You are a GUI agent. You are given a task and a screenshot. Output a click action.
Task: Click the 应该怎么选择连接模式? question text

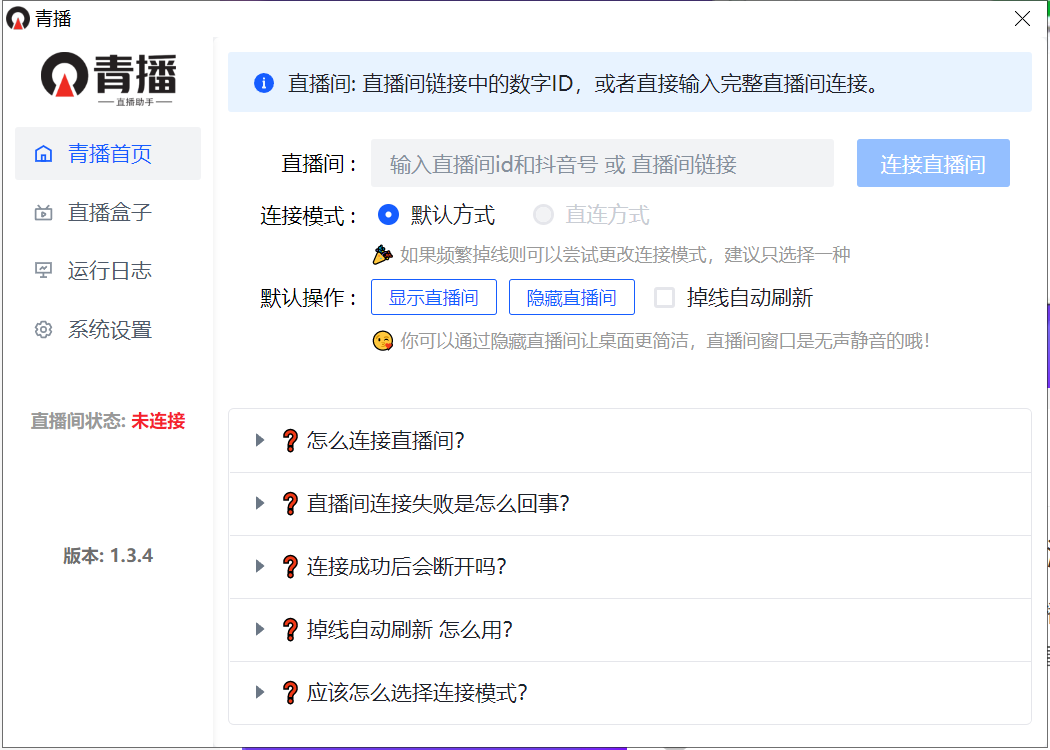pos(417,693)
